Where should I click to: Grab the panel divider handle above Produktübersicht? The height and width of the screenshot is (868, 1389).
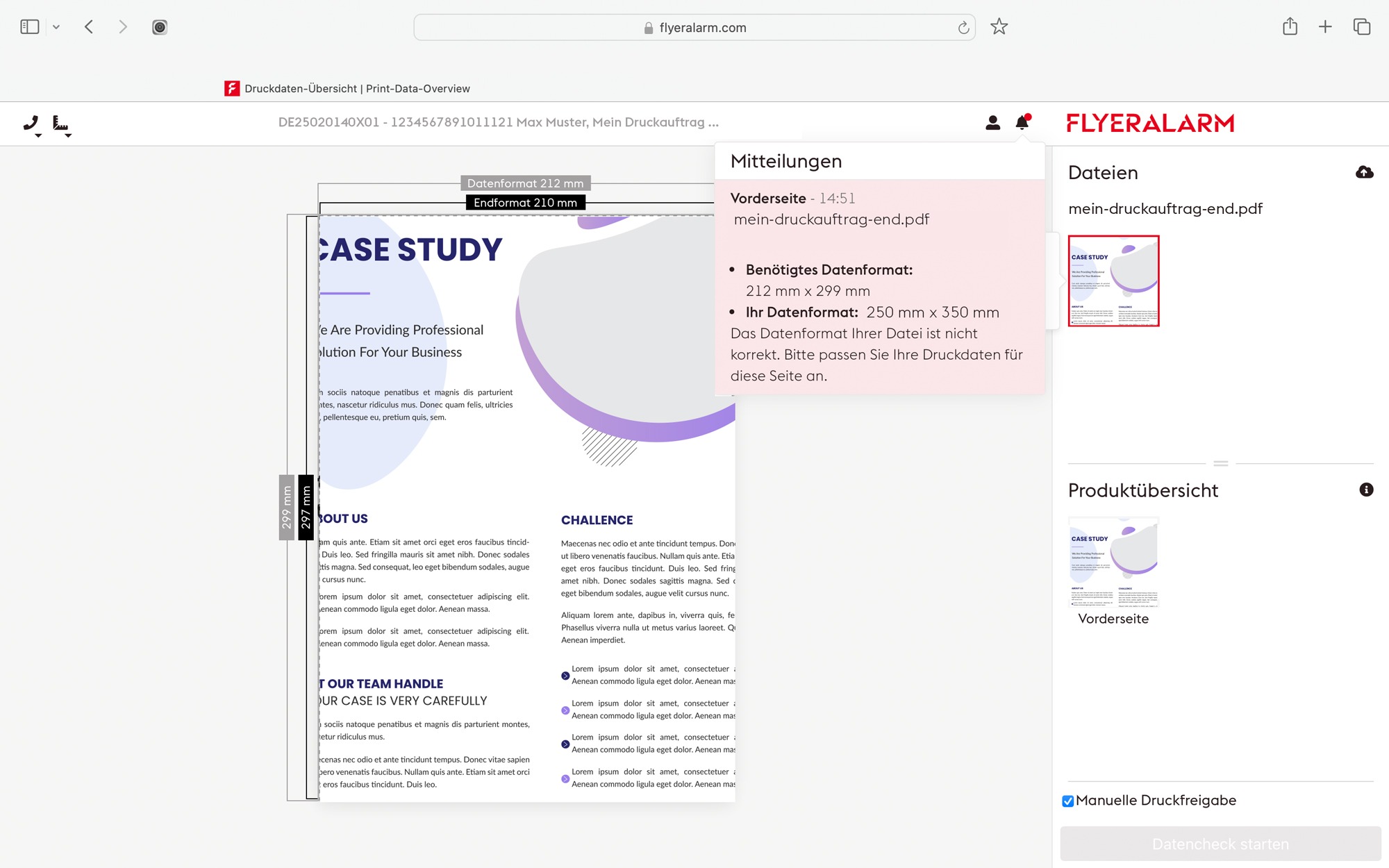(x=1221, y=463)
